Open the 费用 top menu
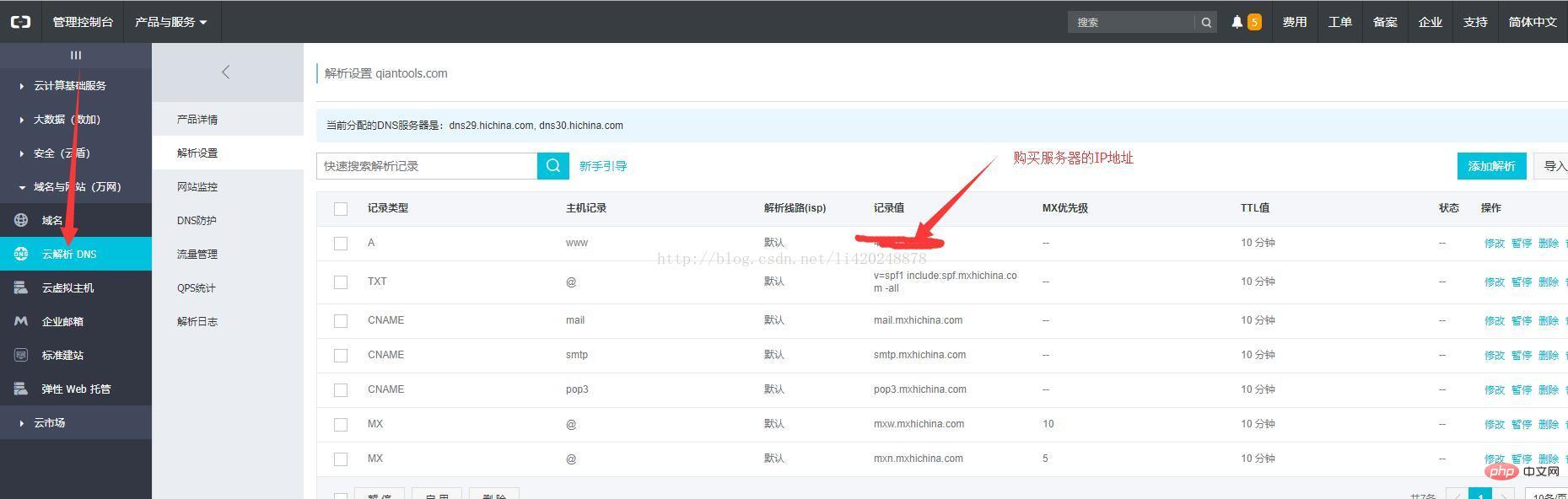The height and width of the screenshot is (499, 1568). [x=1295, y=22]
